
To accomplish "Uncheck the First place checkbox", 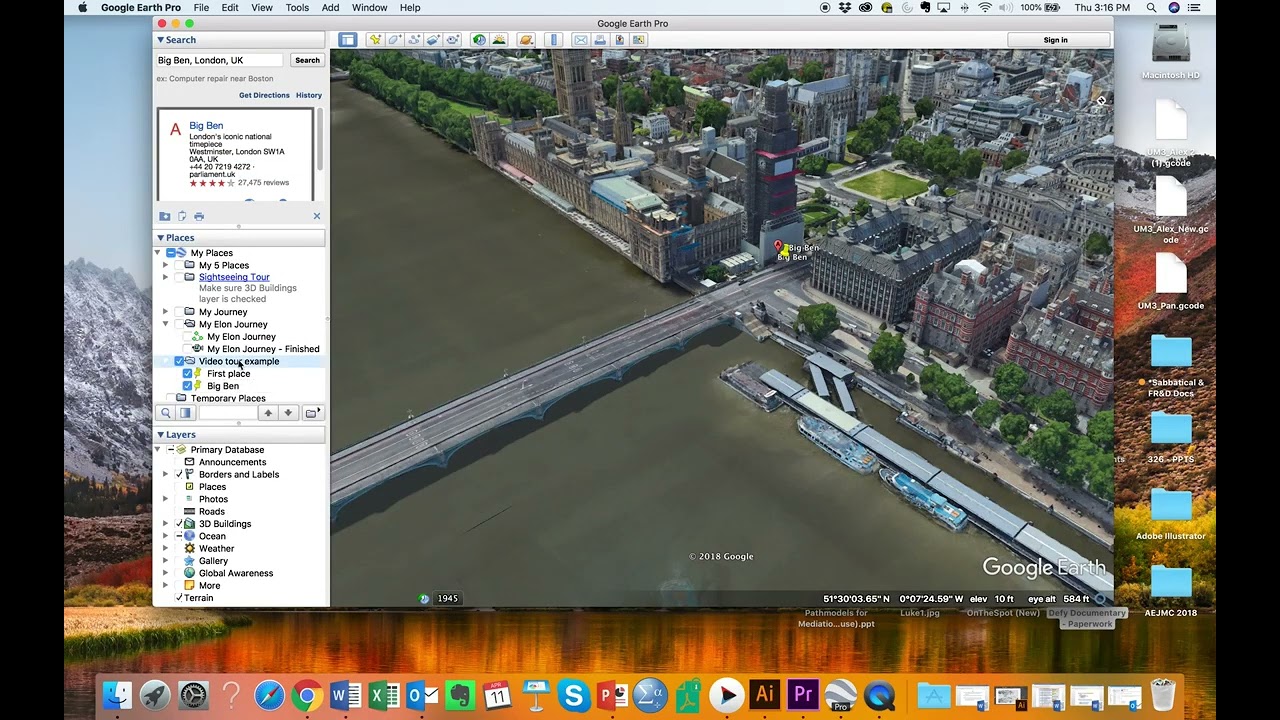I will point(187,373).
